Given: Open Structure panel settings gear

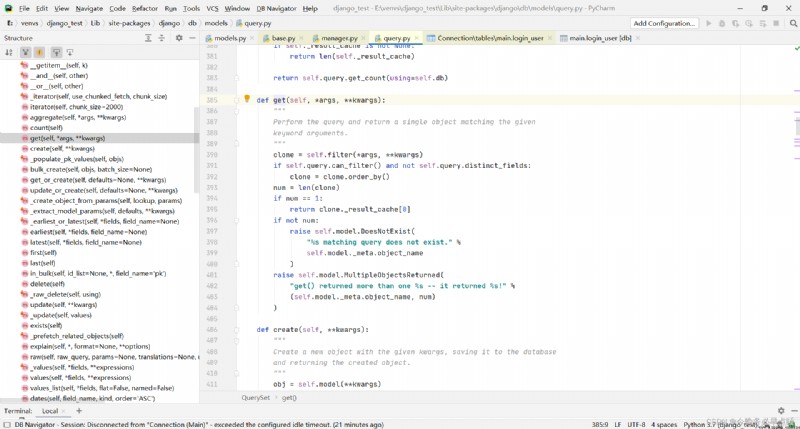Looking at the screenshot, I should (x=179, y=38).
